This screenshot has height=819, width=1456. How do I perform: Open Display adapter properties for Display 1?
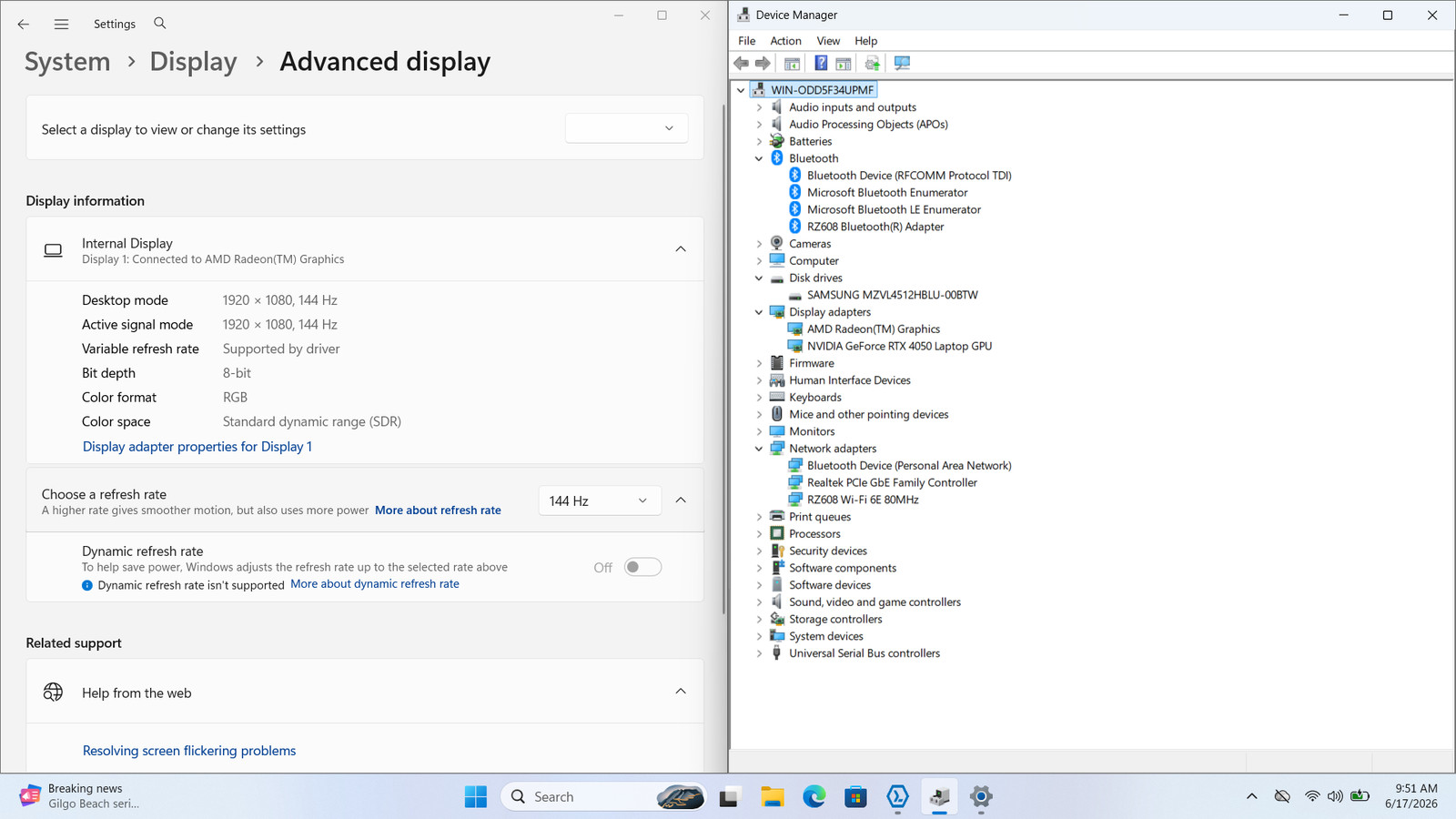point(197,447)
